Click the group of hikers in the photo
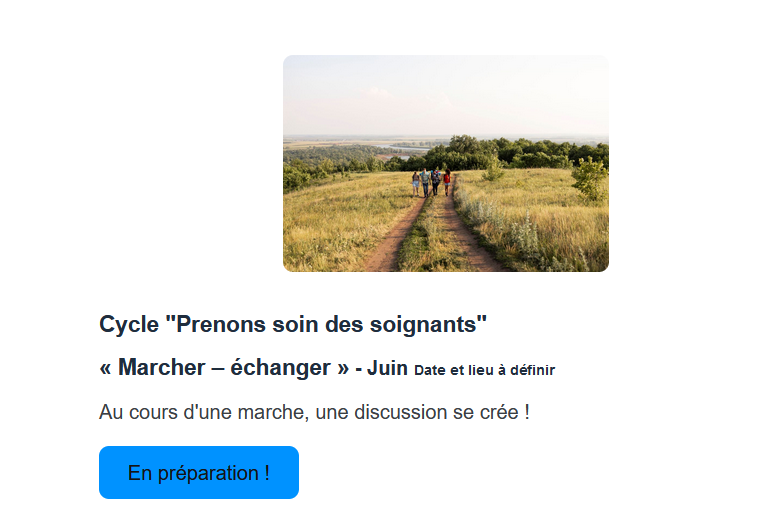Image resolution: width=783 pixels, height=515 pixels. click(x=432, y=181)
